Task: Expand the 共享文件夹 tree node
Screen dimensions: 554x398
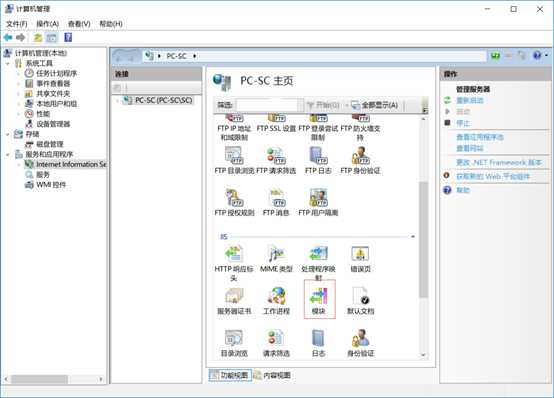Action: click(x=18, y=94)
